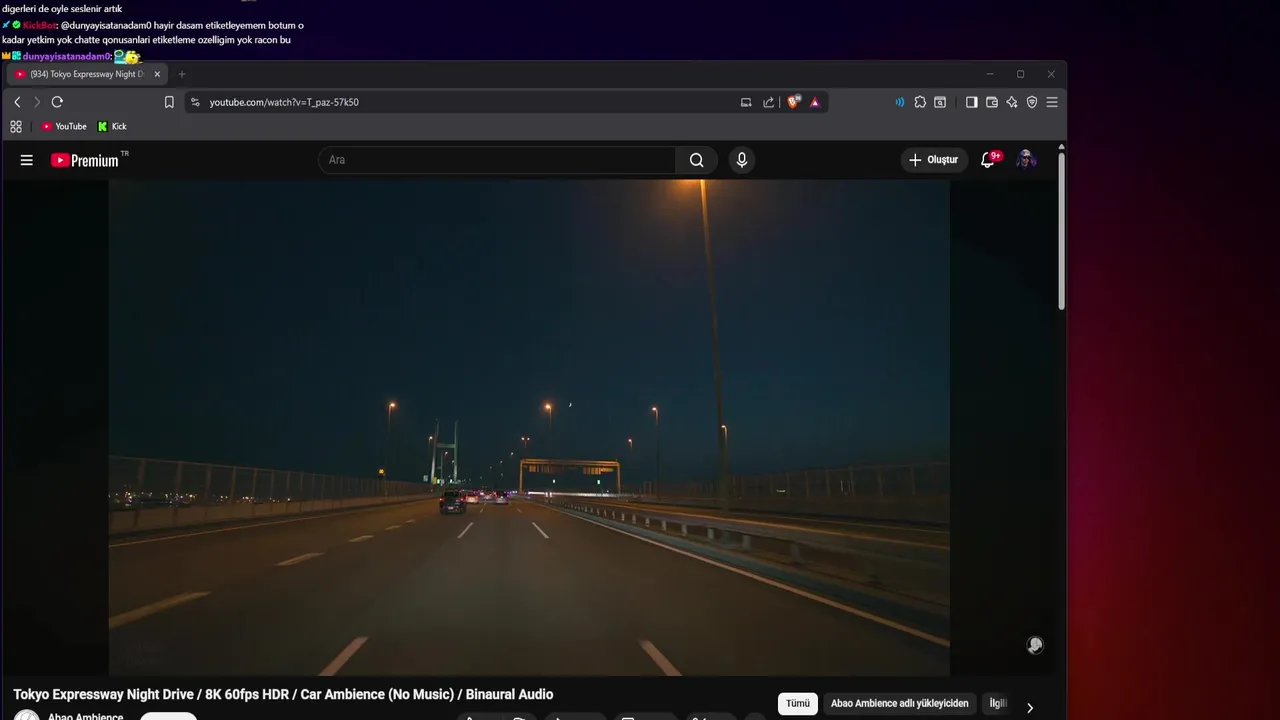
Task: Go back using the browser back arrow
Action: 17,102
